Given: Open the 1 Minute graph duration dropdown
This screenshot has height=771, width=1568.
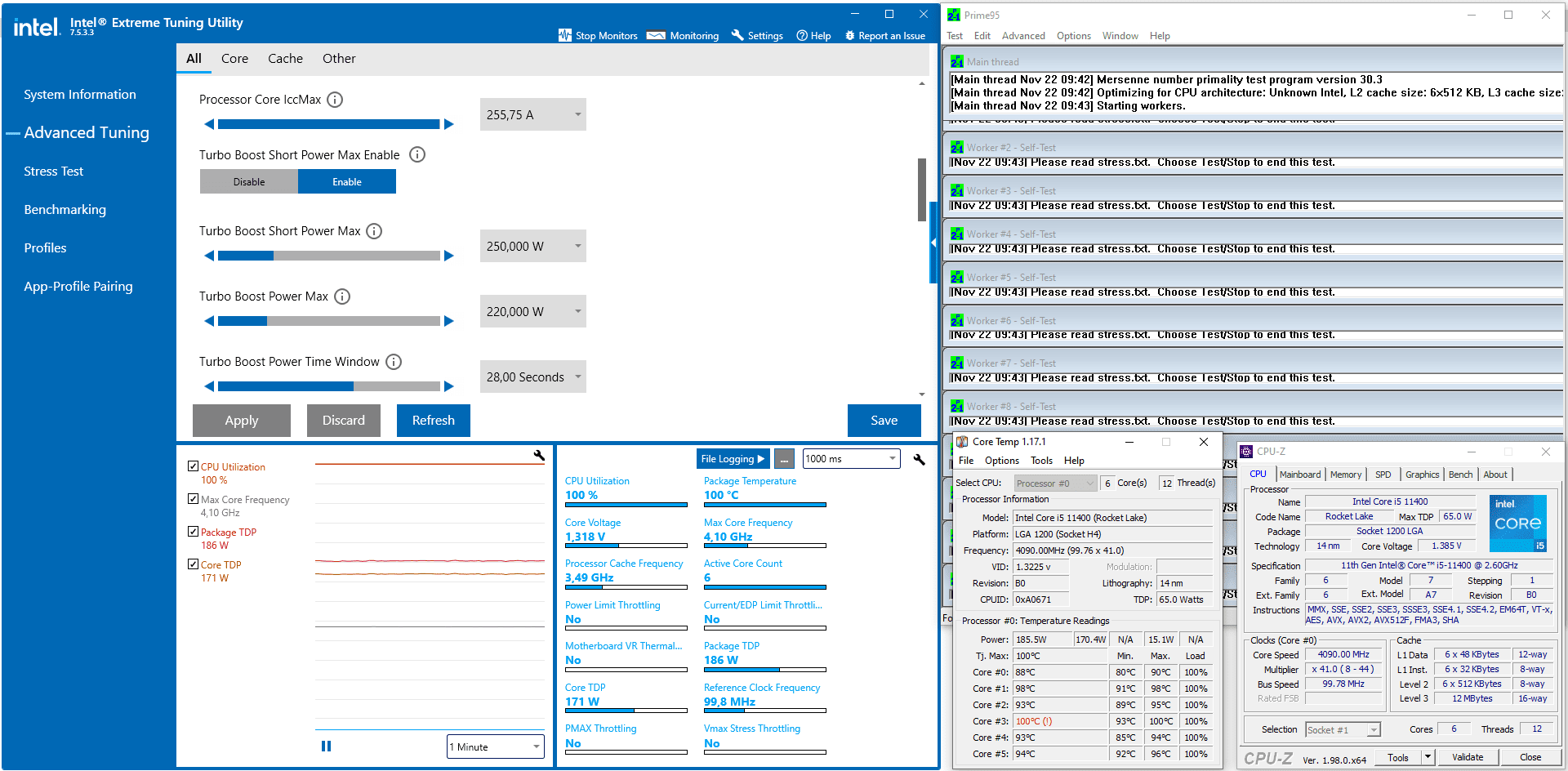Looking at the screenshot, I should [495, 746].
